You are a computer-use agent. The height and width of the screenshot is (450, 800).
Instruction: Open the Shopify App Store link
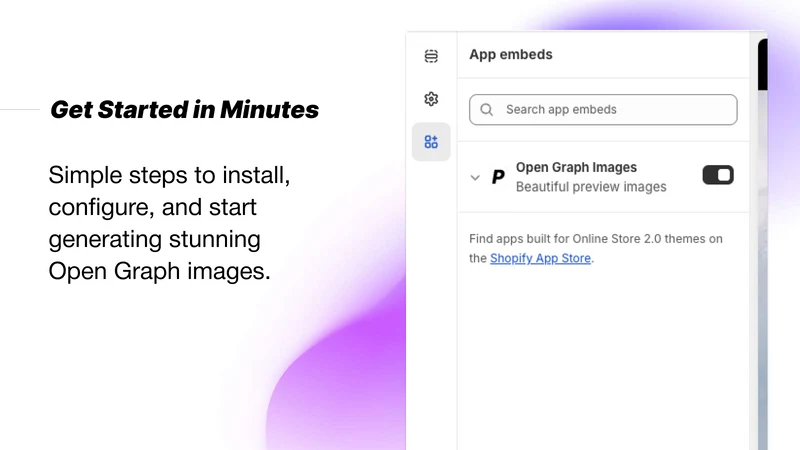(540, 258)
